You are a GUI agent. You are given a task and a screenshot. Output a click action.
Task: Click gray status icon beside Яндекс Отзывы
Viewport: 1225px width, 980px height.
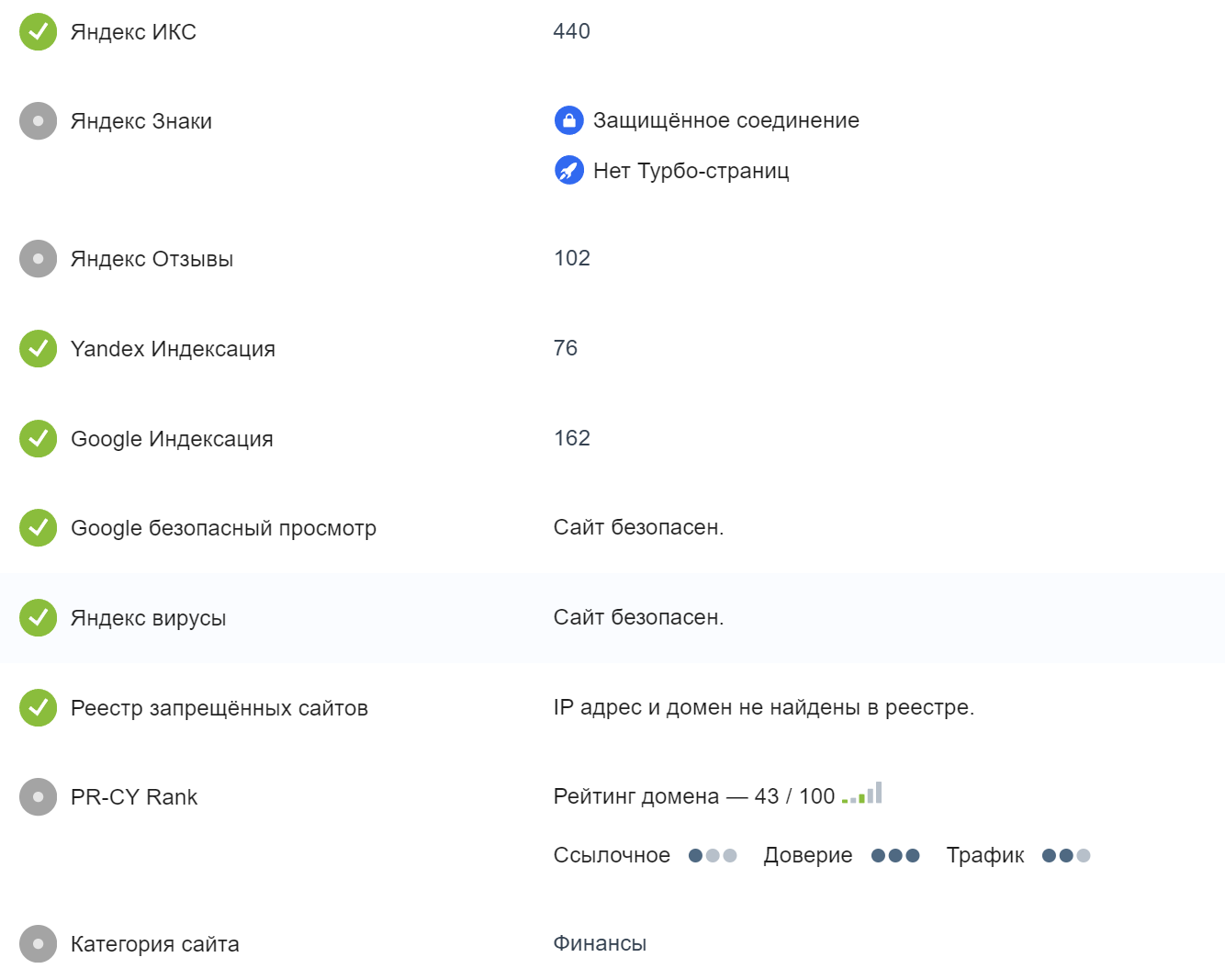click(38, 259)
